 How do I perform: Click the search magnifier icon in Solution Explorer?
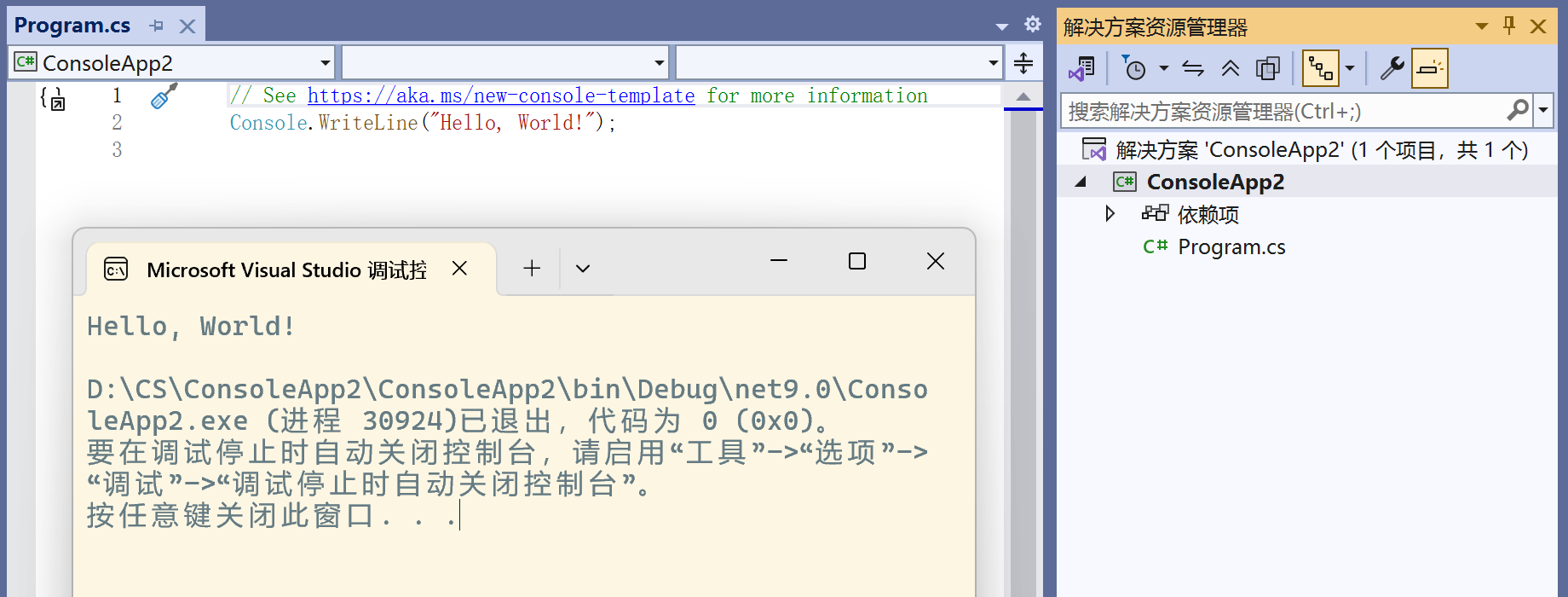1518,110
